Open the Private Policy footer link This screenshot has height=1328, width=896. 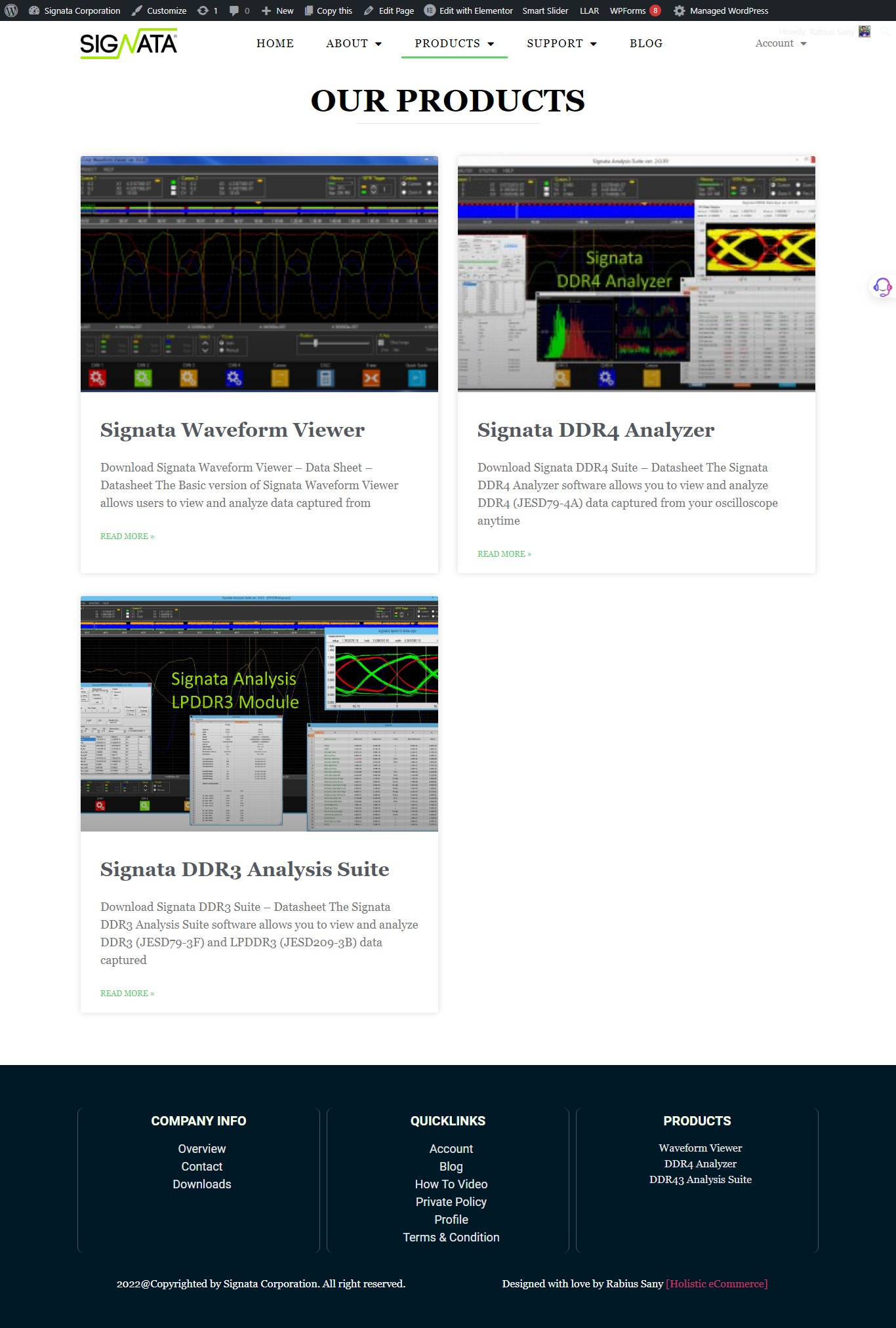[451, 1201]
